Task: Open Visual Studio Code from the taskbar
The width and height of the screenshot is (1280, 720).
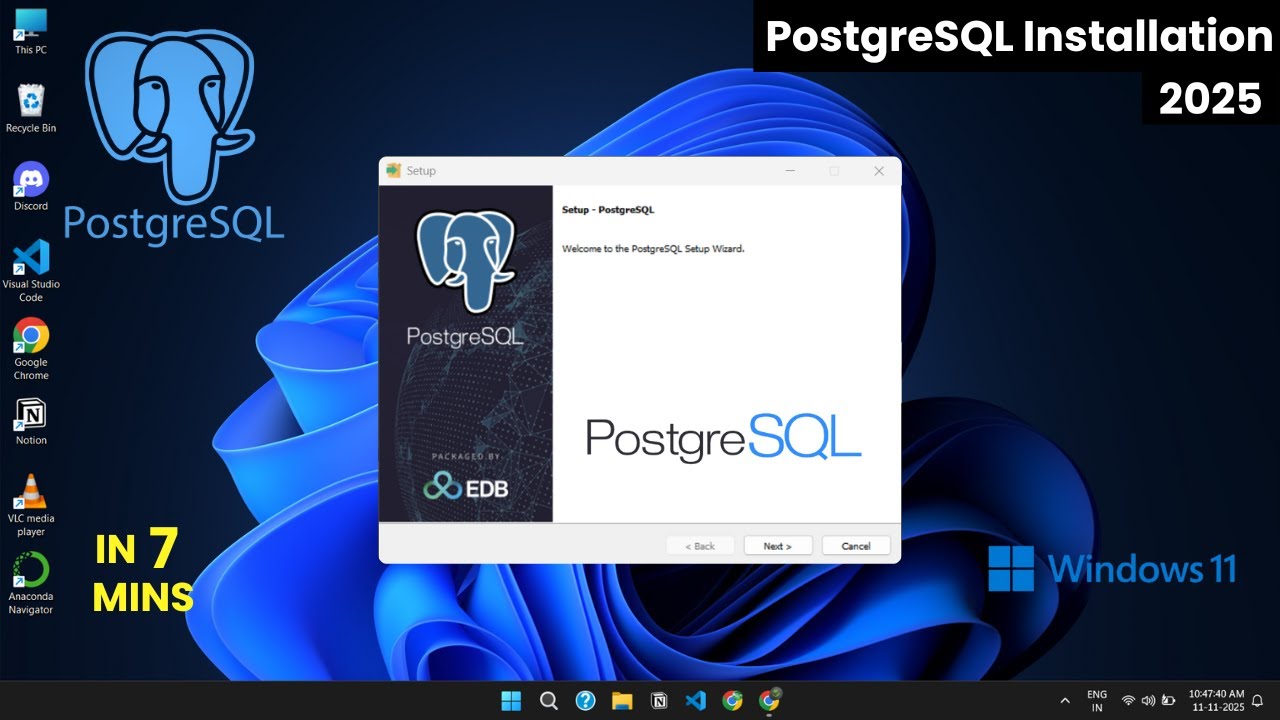Action: pyautogui.click(x=696, y=700)
